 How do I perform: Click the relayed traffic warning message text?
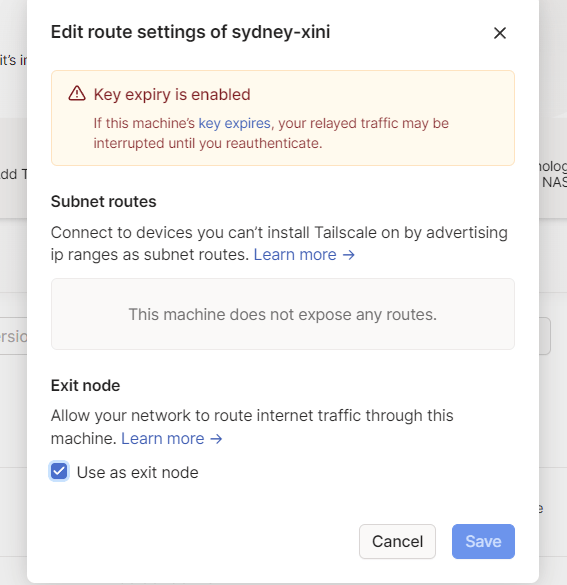[271, 133]
